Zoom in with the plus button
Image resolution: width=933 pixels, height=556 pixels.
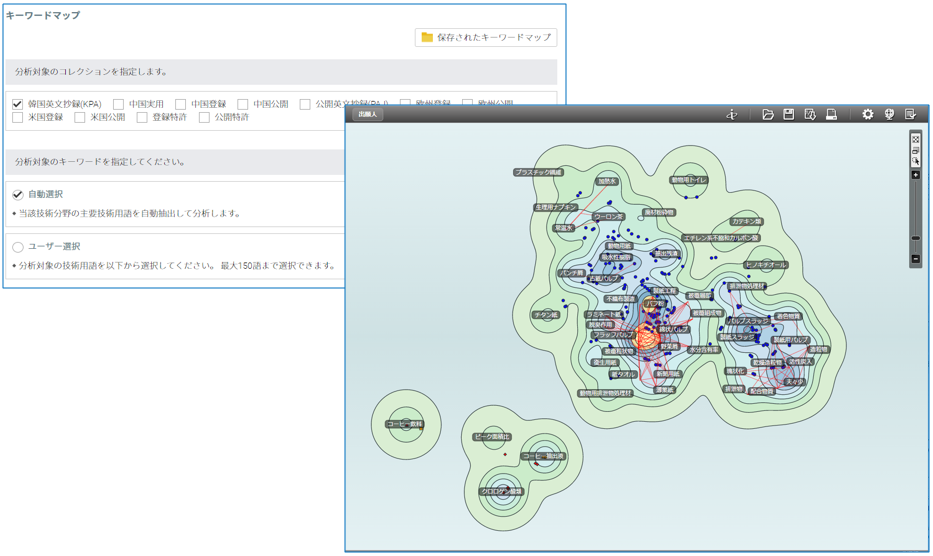[x=915, y=175]
